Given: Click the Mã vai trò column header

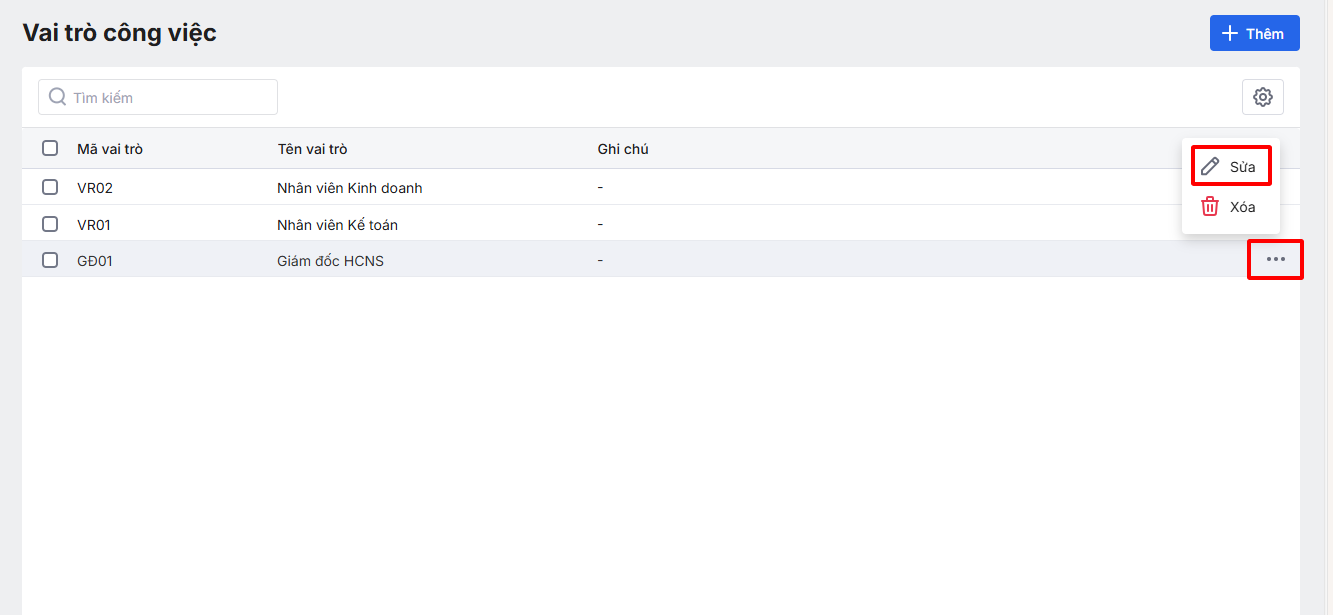Looking at the screenshot, I should point(110,149).
